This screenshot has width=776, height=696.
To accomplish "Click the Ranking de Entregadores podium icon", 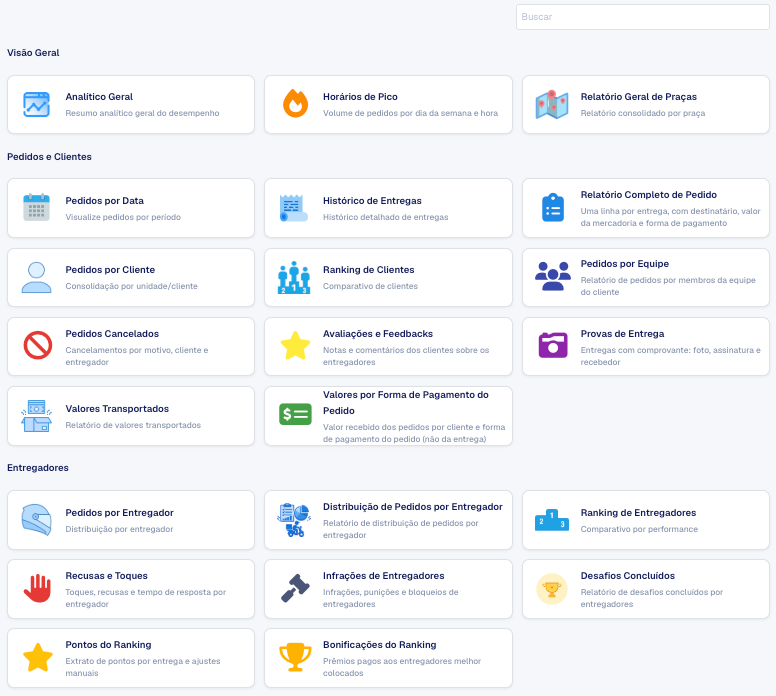I will tap(552, 520).
